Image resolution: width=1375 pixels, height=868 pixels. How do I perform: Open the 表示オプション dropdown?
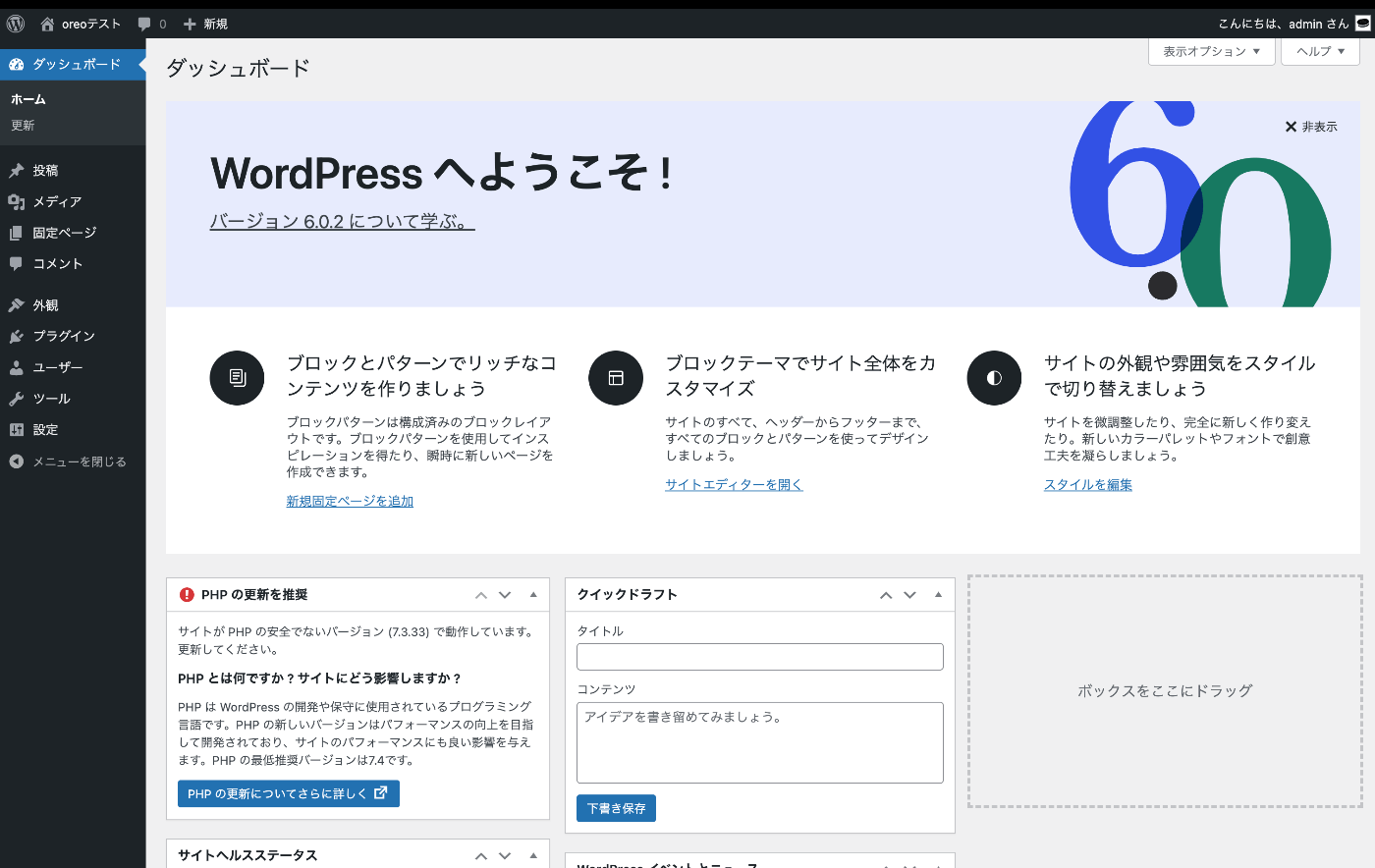point(1212,51)
